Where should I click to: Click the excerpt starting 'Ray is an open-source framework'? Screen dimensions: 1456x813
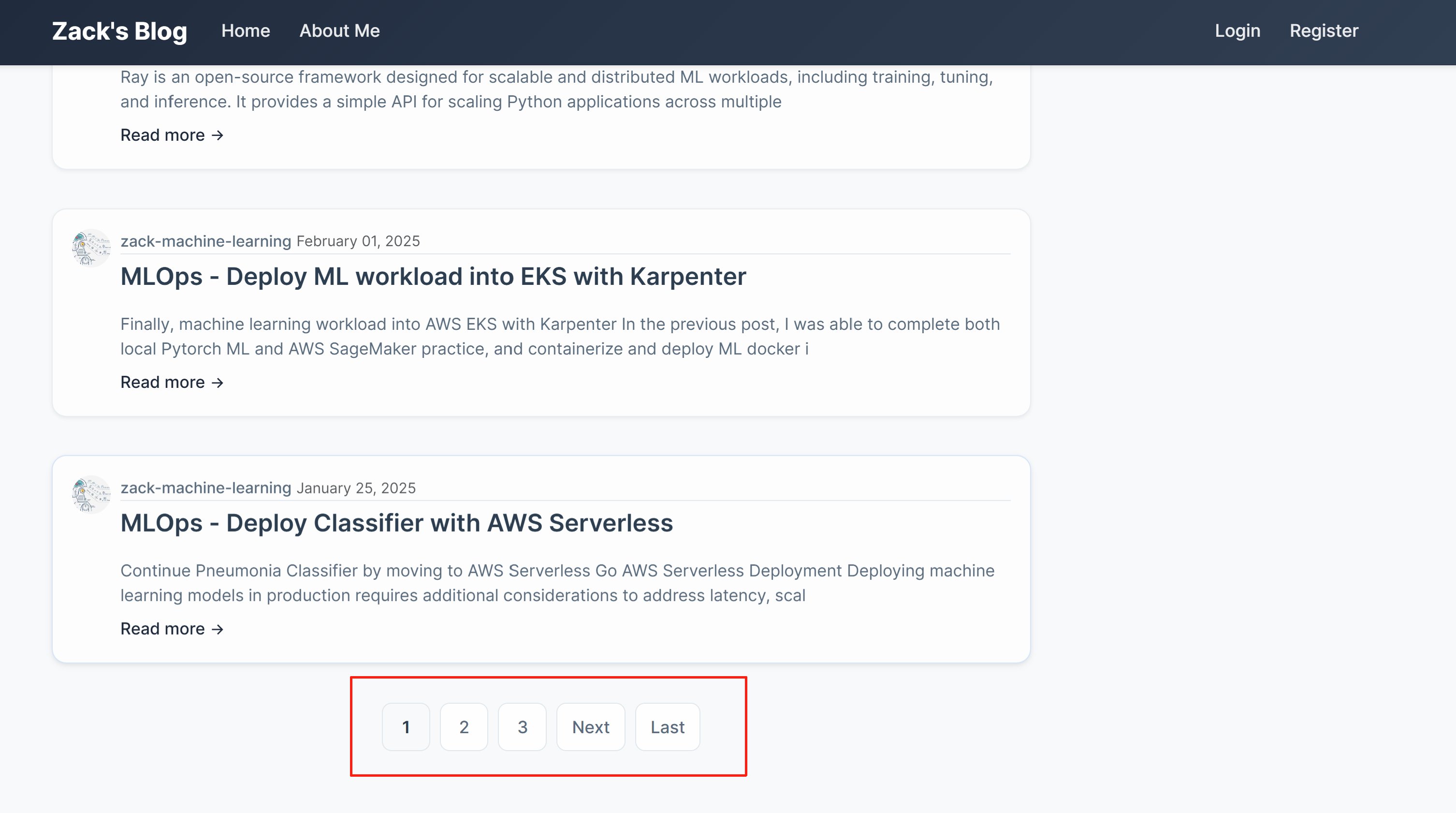[x=557, y=89]
